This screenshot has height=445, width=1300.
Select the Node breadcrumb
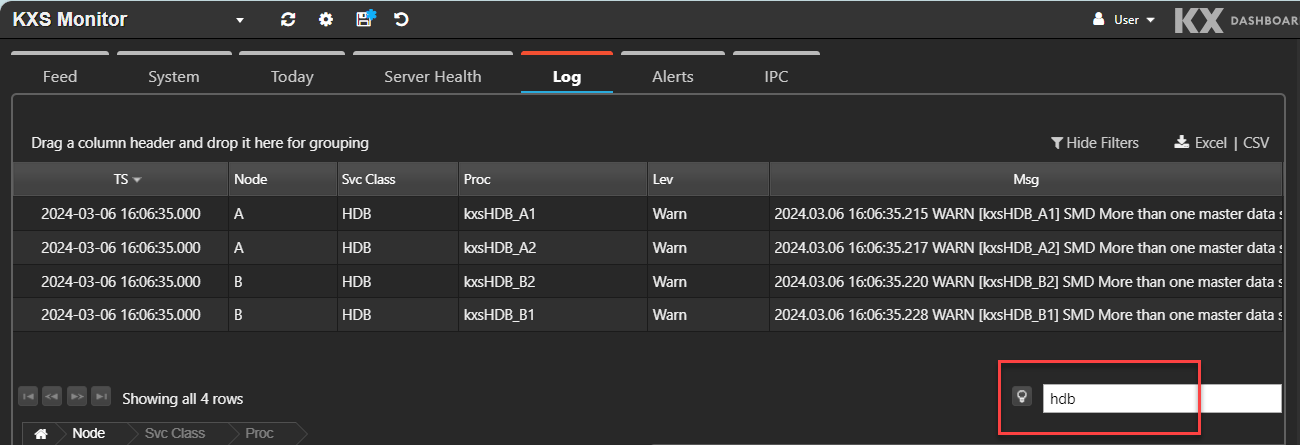click(x=88, y=433)
